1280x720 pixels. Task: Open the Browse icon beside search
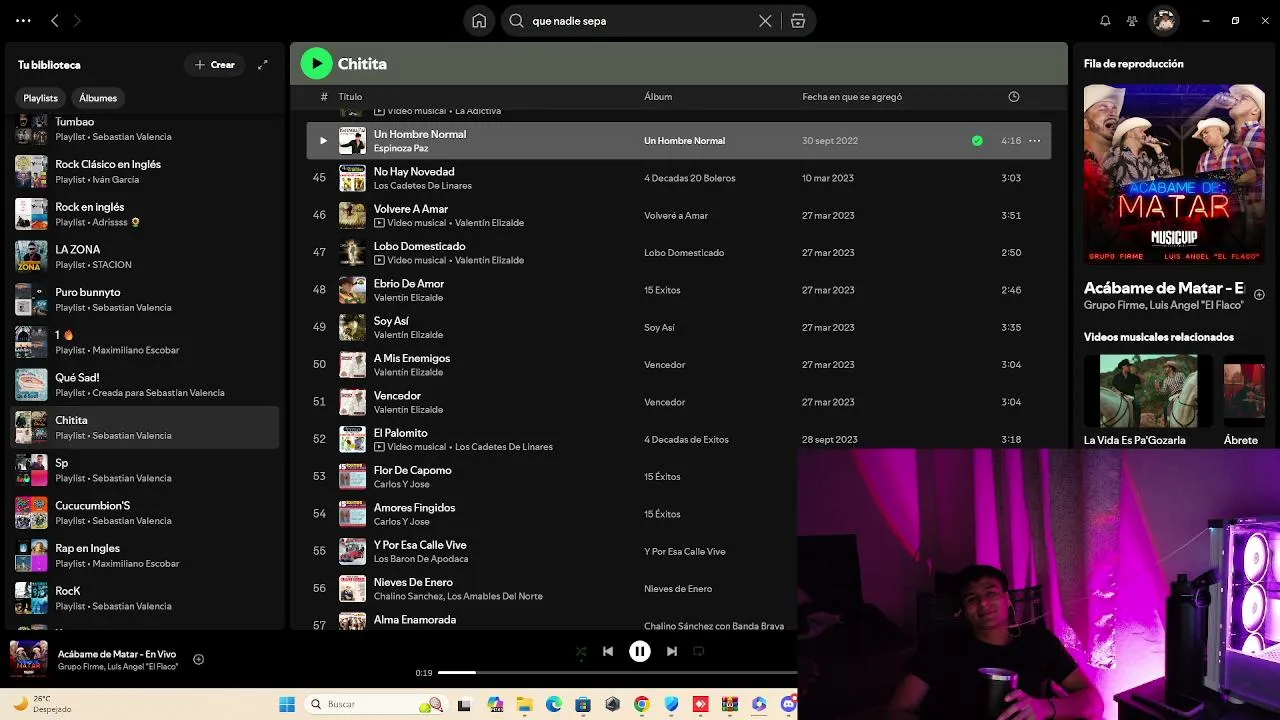pos(797,20)
